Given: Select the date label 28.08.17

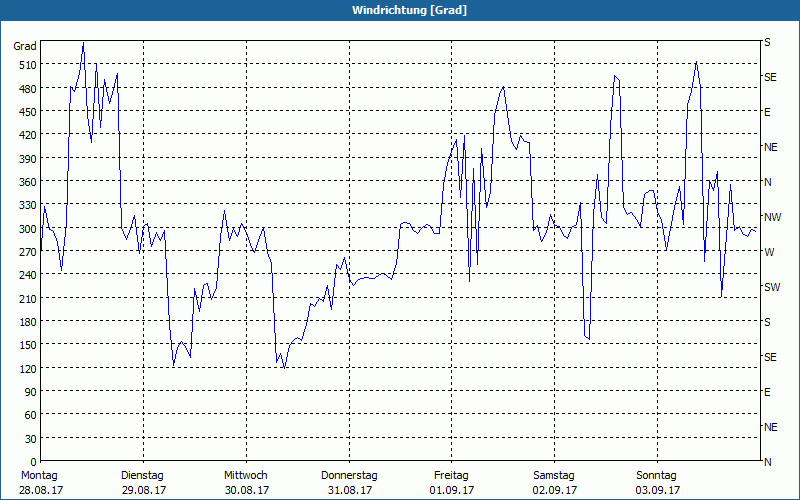Looking at the screenshot, I should 41,490.
